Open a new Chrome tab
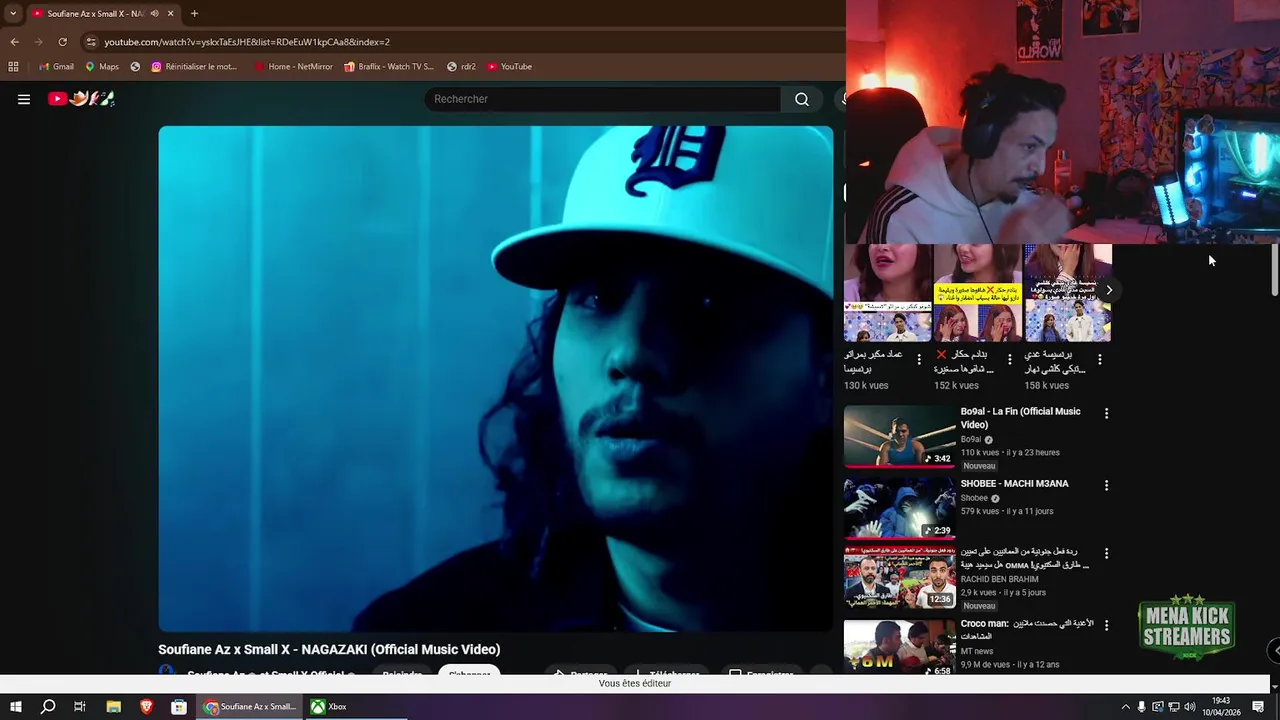Viewport: 1280px width, 720px height. click(194, 13)
